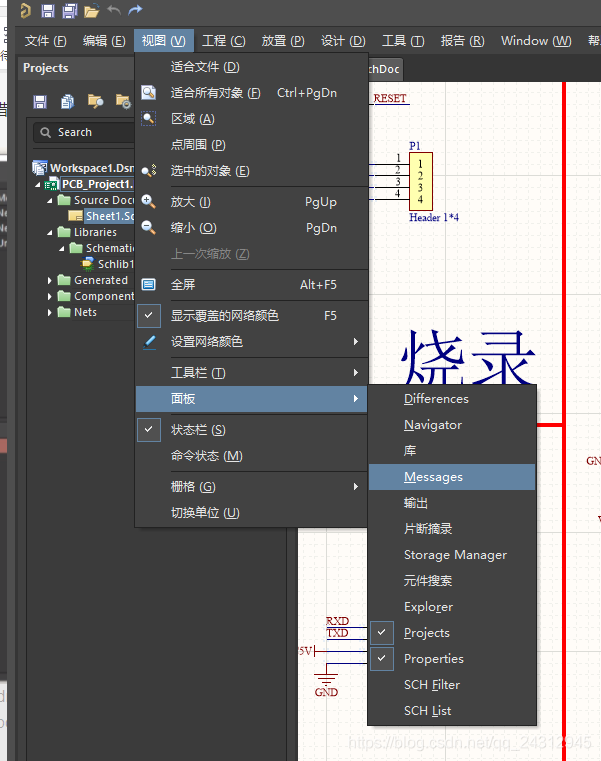Click the Altium logo icon at top left

[x=26, y=10]
